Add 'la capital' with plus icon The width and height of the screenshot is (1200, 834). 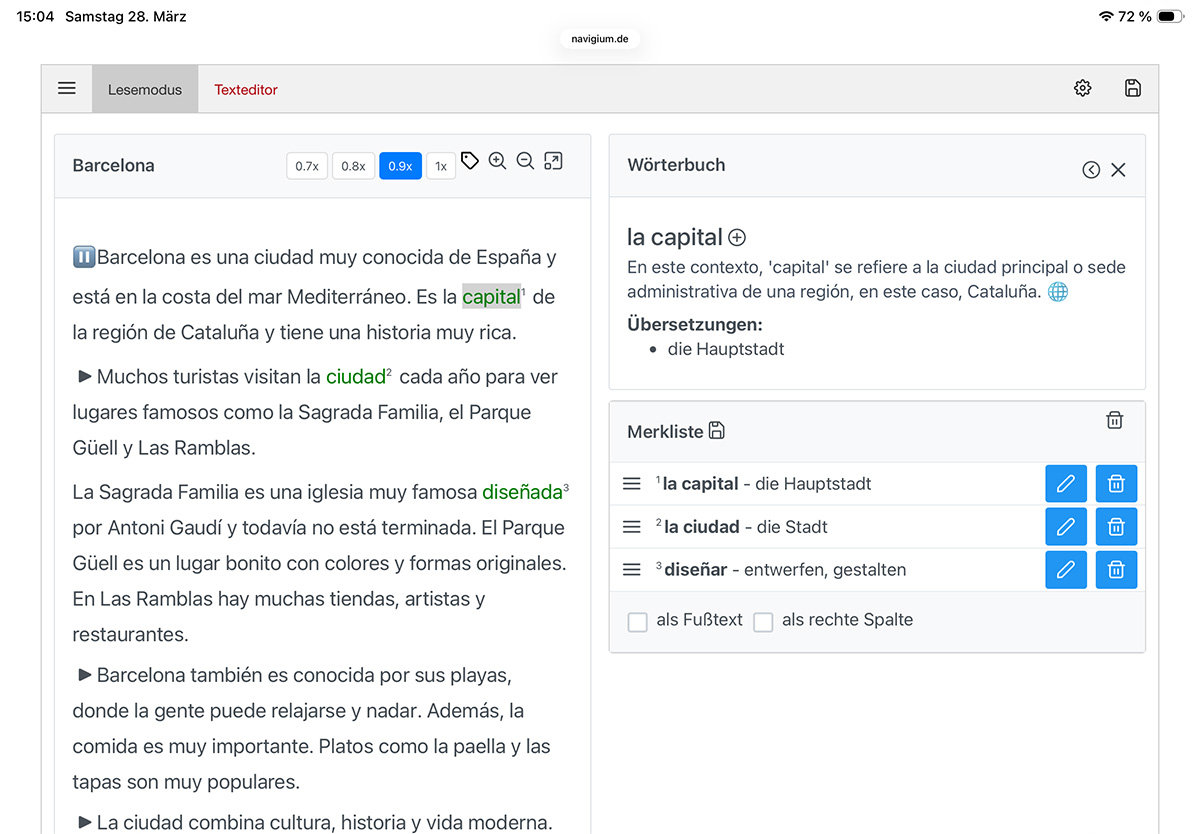pyautogui.click(x=737, y=238)
